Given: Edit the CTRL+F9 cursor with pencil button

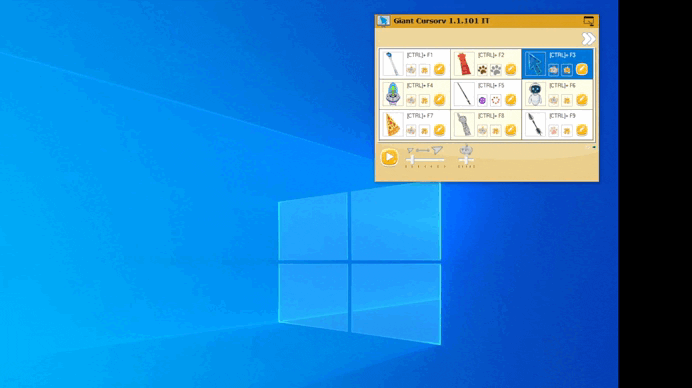Looking at the screenshot, I should [x=582, y=130].
